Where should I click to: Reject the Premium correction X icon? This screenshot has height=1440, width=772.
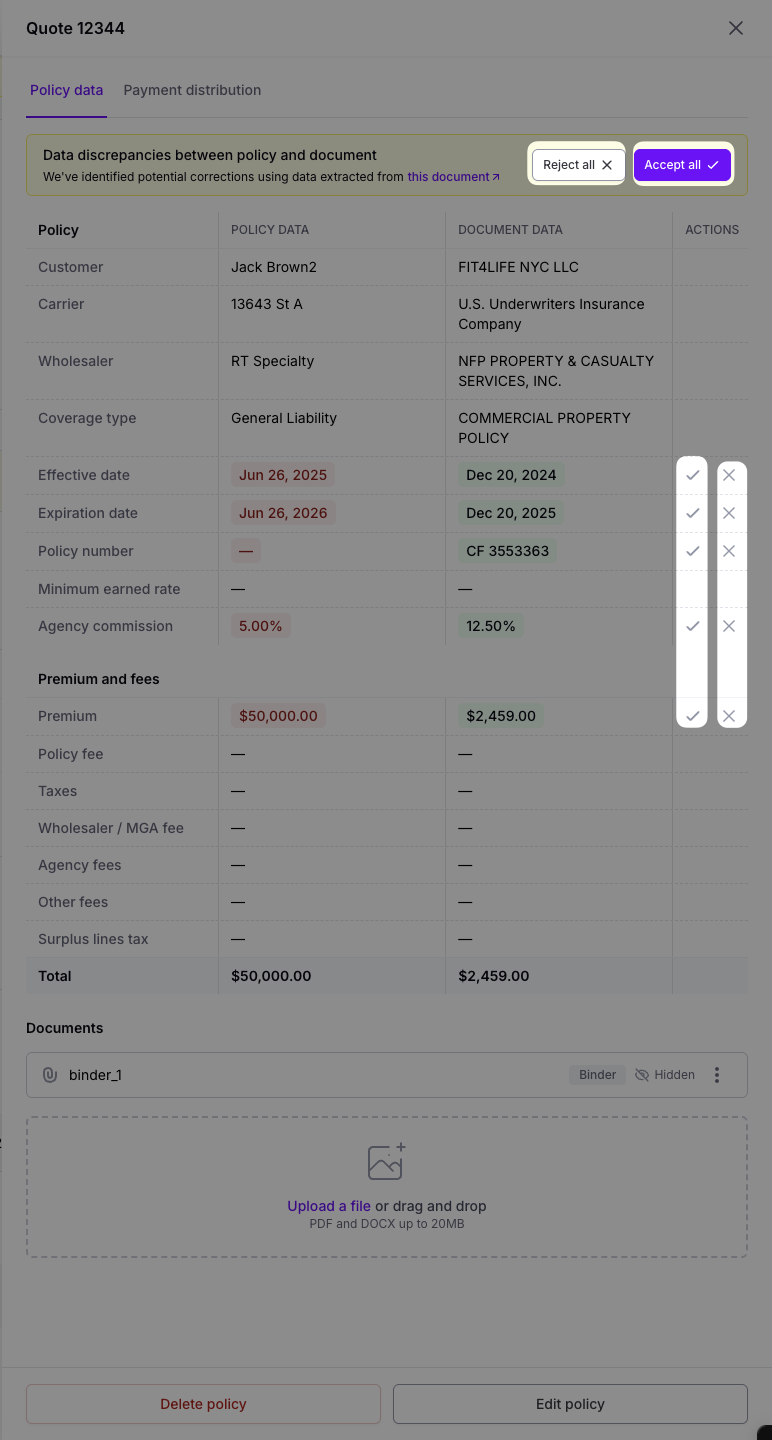[x=729, y=716]
